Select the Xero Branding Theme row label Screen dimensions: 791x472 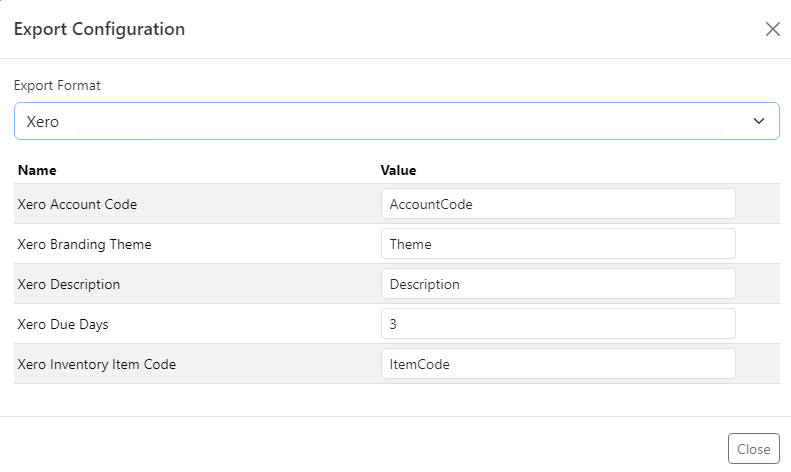coord(84,244)
